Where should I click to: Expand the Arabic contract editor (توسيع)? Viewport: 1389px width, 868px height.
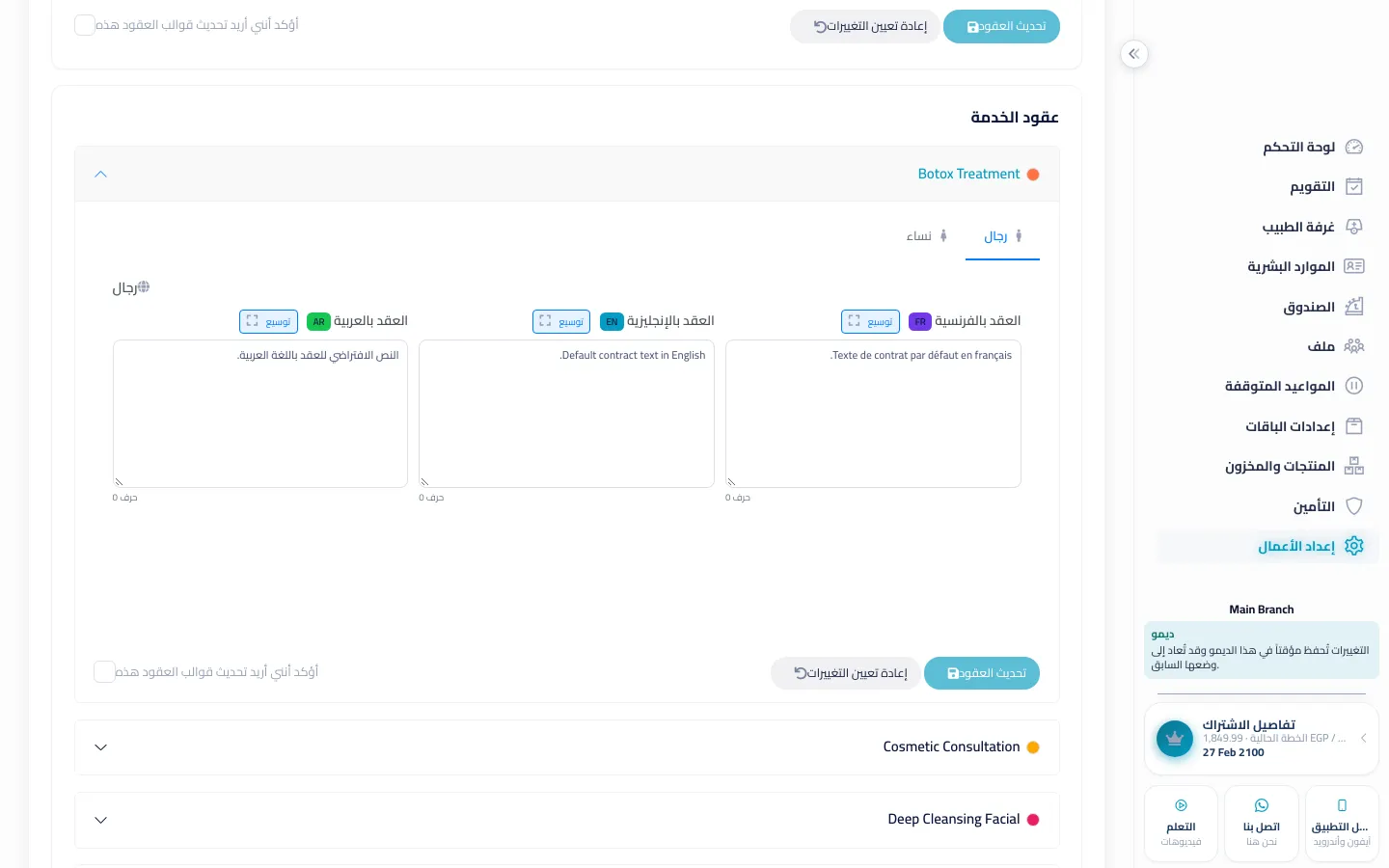click(x=268, y=321)
